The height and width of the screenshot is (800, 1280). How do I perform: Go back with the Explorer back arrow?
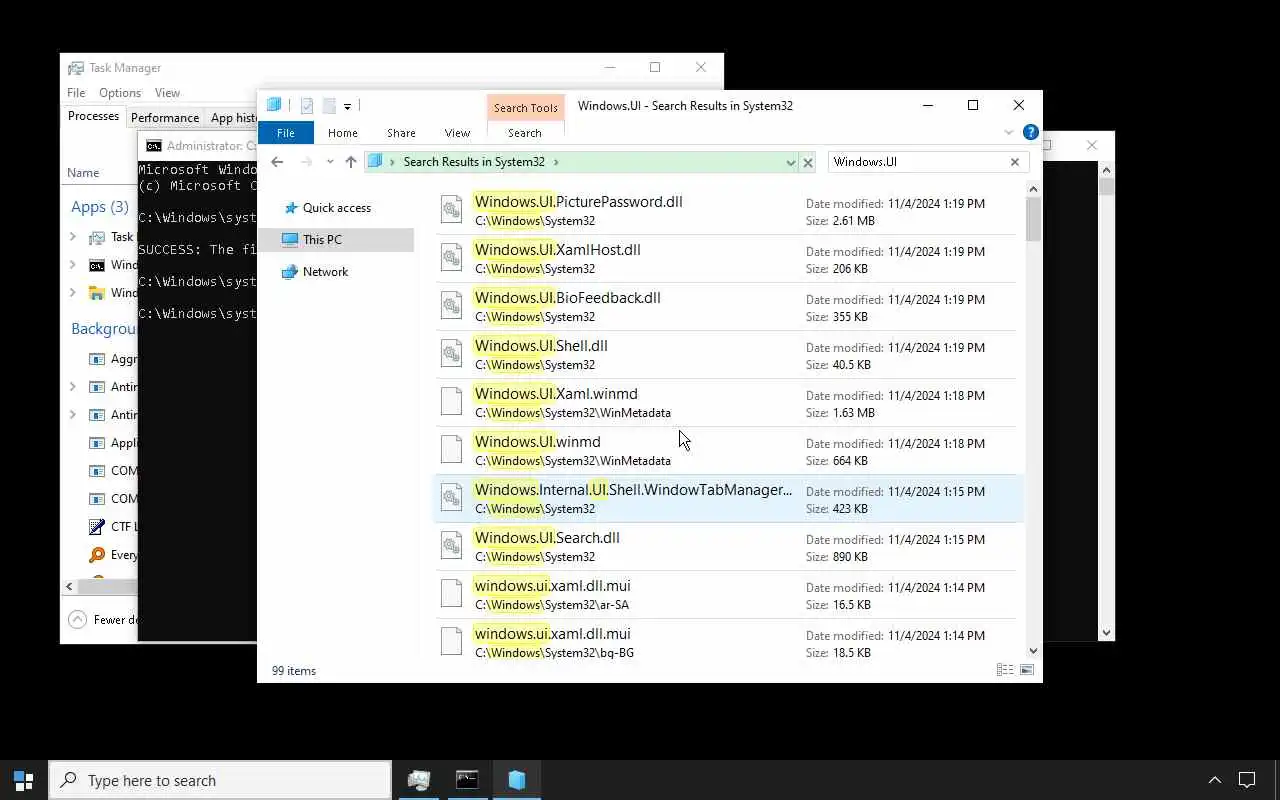[277, 162]
